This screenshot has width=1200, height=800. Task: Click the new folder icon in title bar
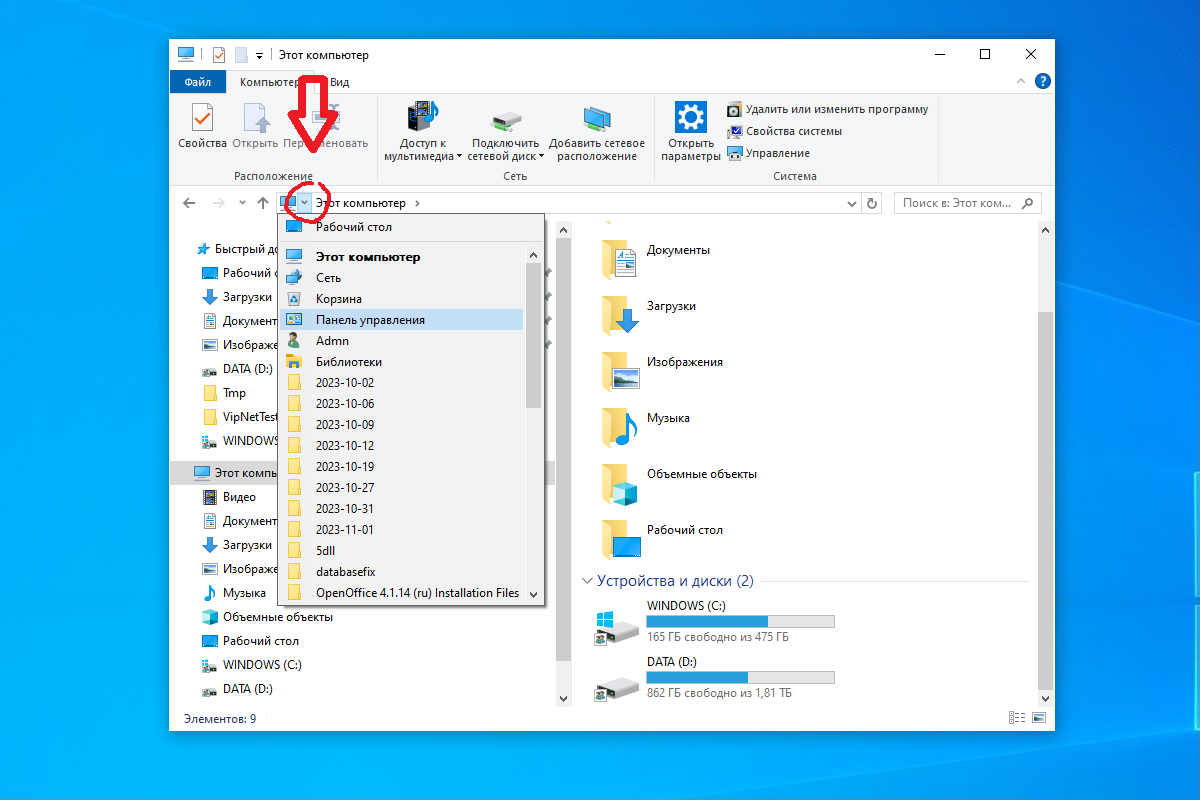(x=240, y=55)
